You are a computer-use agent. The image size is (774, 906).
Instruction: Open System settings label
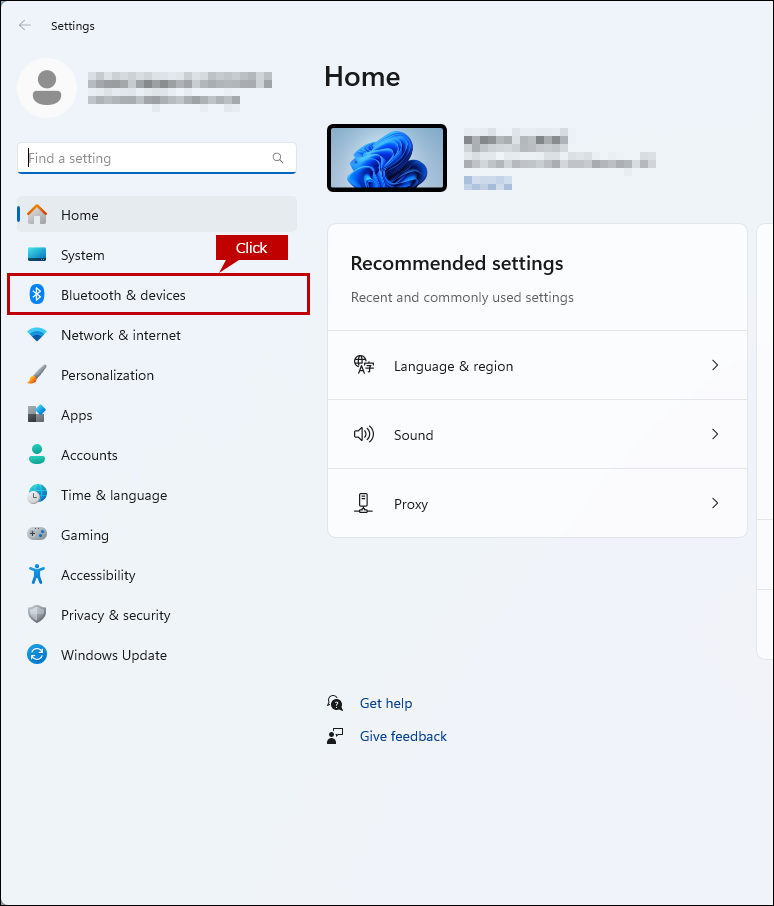(83, 255)
